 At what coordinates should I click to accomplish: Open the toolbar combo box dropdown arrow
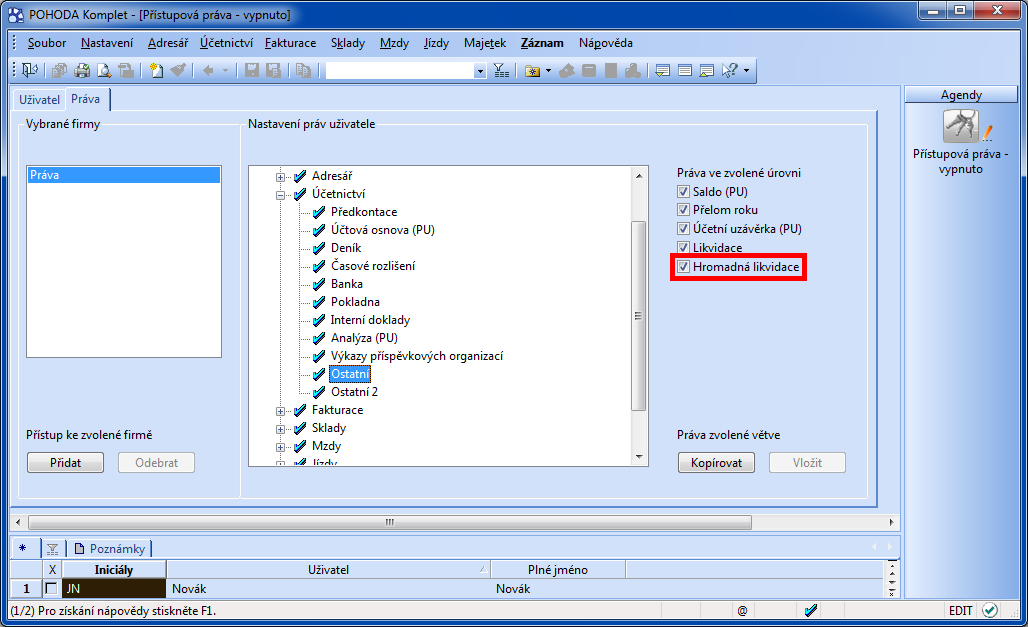(x=480, y=71)
